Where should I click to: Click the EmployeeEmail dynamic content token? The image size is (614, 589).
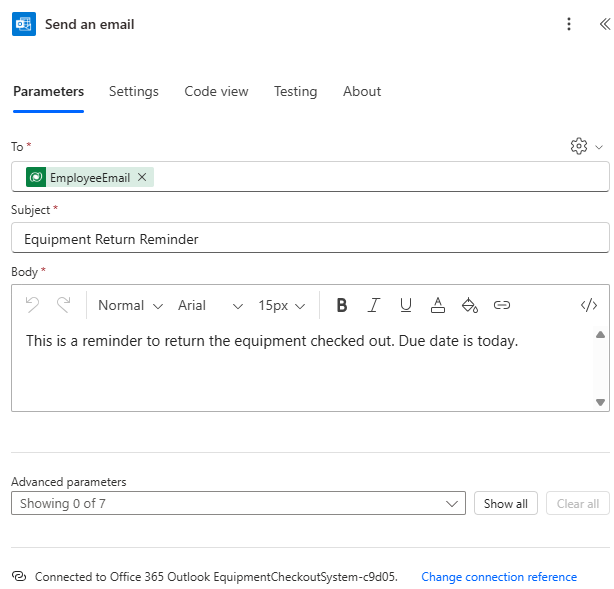pos(90,177)
